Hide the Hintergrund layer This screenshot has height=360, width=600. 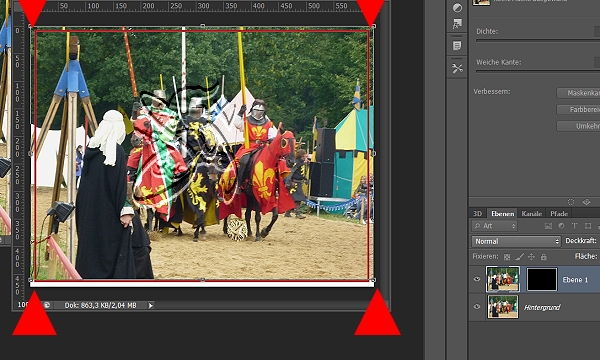(477, 306)
